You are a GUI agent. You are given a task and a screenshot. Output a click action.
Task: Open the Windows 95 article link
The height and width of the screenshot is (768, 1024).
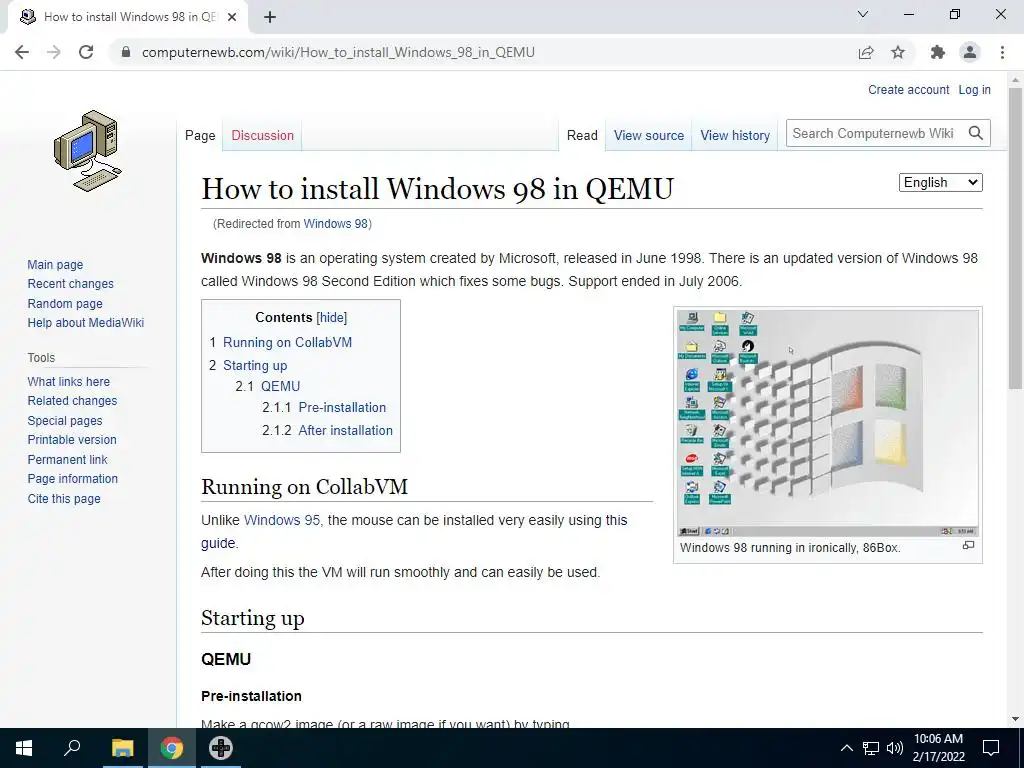[x=281, y=520]
